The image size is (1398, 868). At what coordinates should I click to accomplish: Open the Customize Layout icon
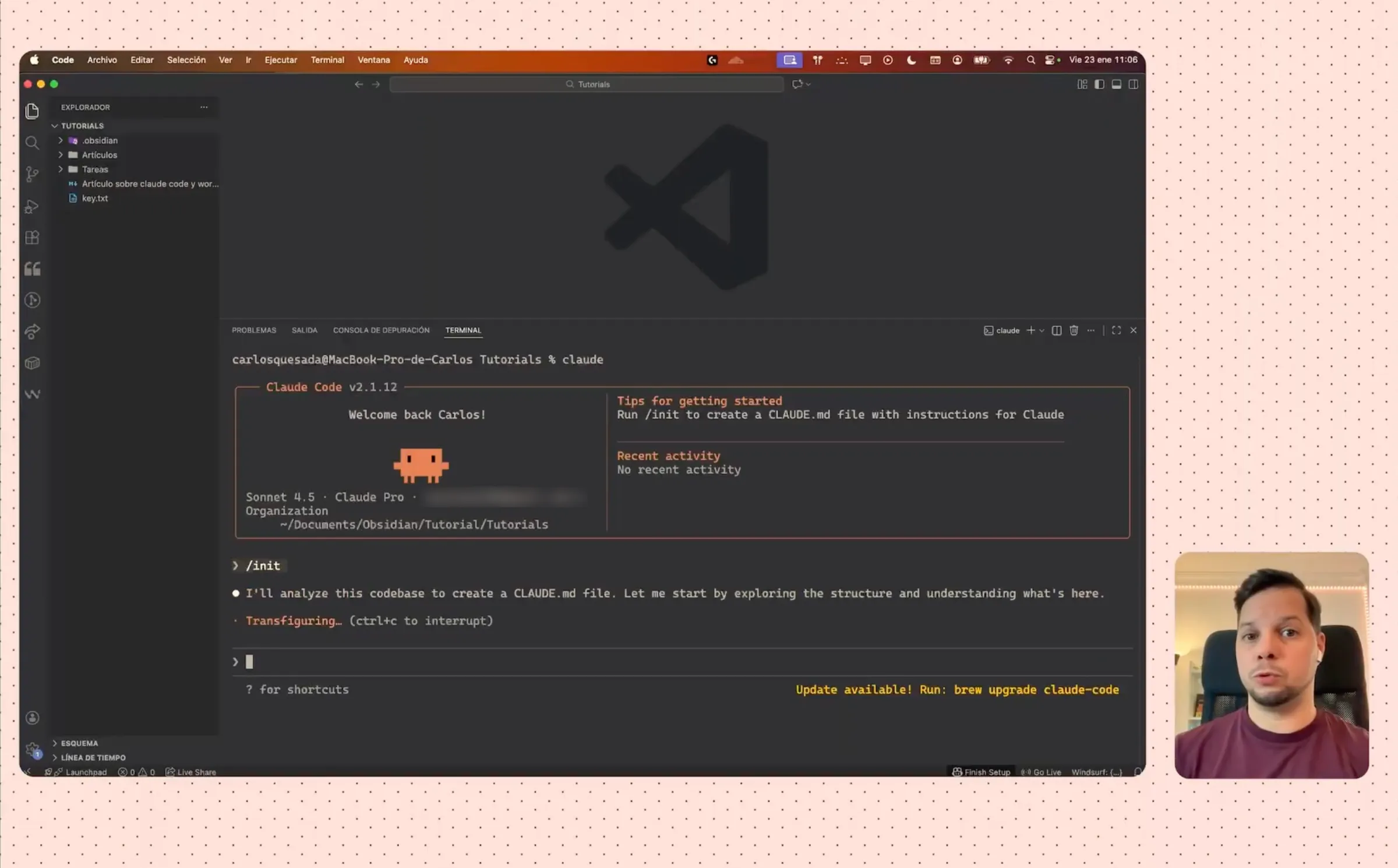[x=1082, y=84]
